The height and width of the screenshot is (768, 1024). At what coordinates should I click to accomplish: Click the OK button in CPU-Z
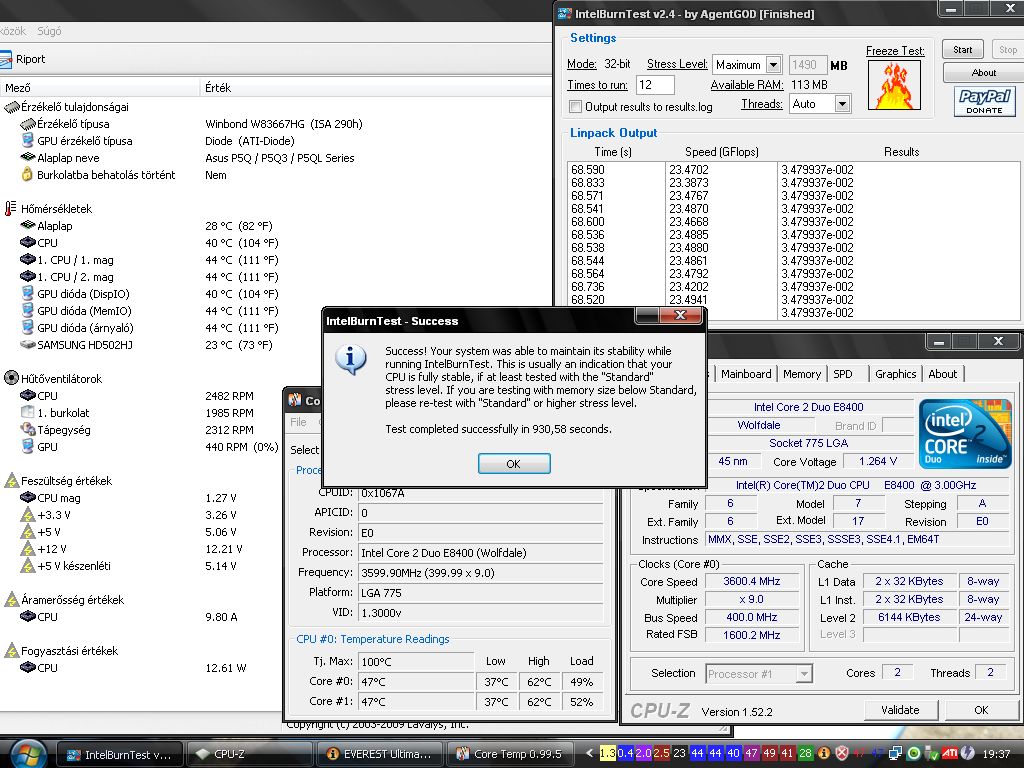[x=981, y=710]
